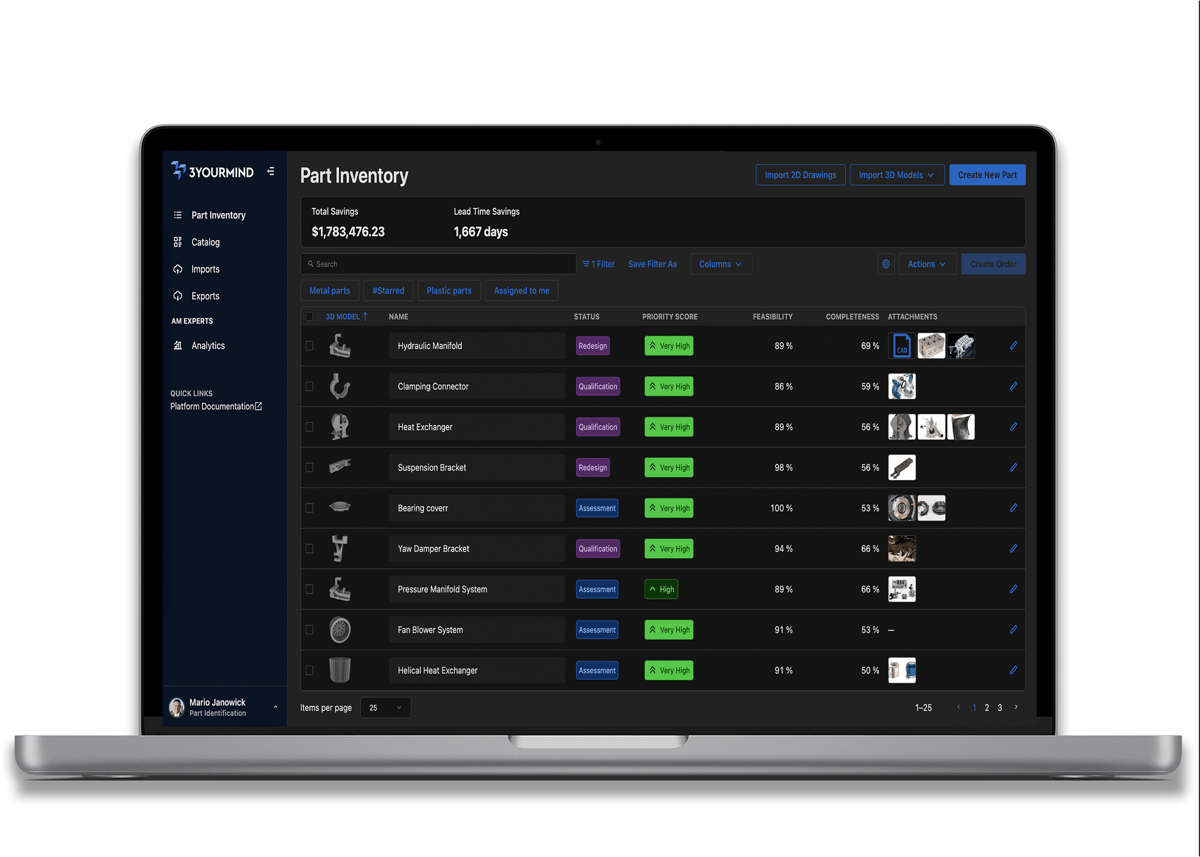Collapse the sidebar using the toggle icon
Image resolution: width=1200 pixels, height=857 pixels.
(x=270, y=171)
